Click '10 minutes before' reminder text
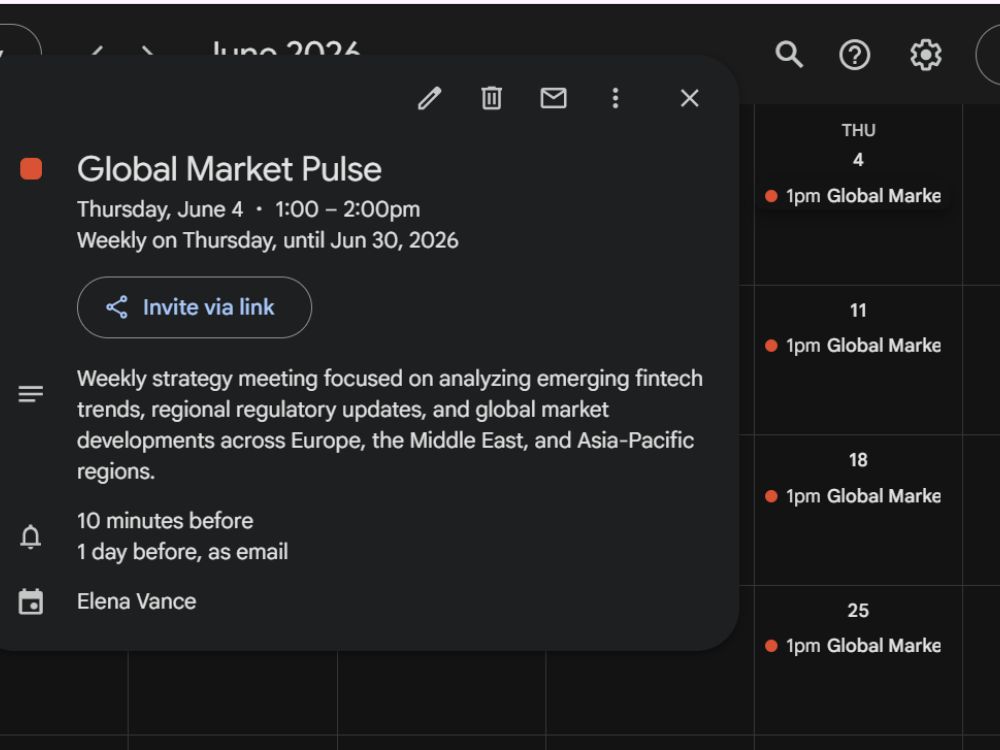The height and width of the screenshot is (750, 1000). (x=165, y=521)
